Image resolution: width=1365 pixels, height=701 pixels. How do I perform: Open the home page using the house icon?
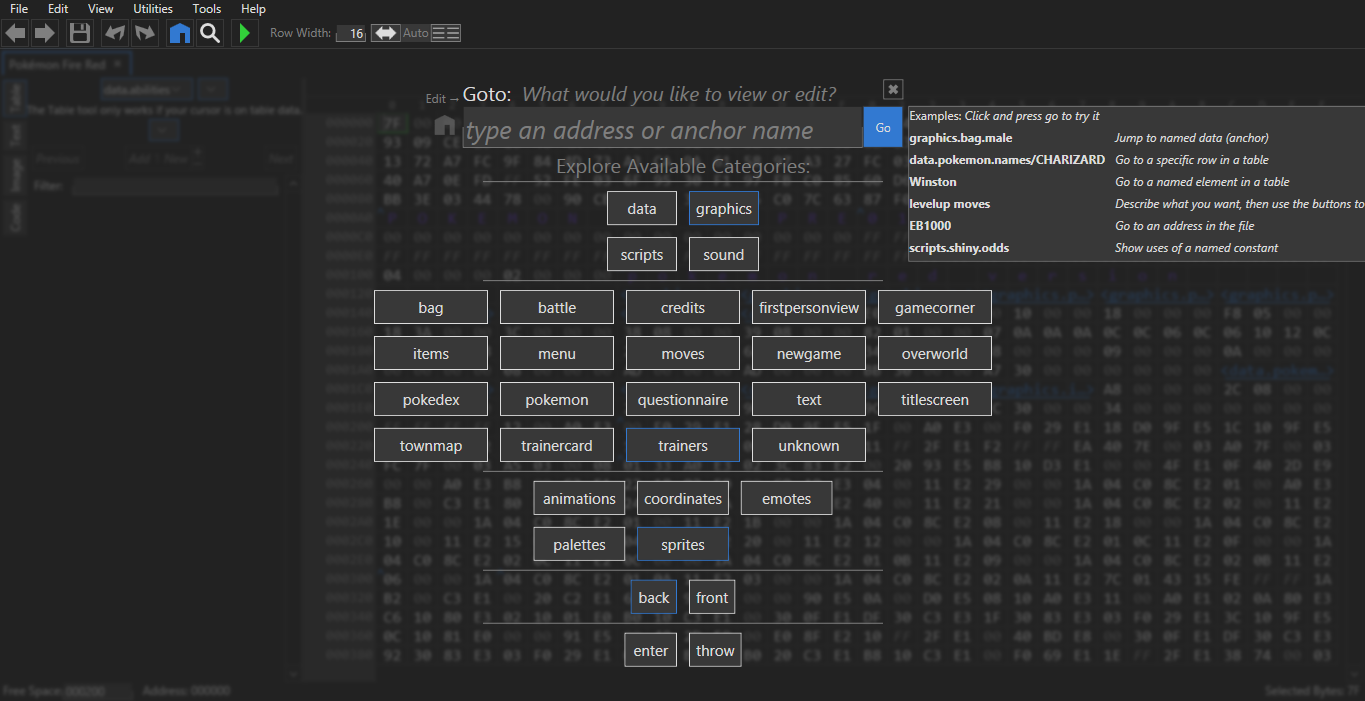point(179,33)
